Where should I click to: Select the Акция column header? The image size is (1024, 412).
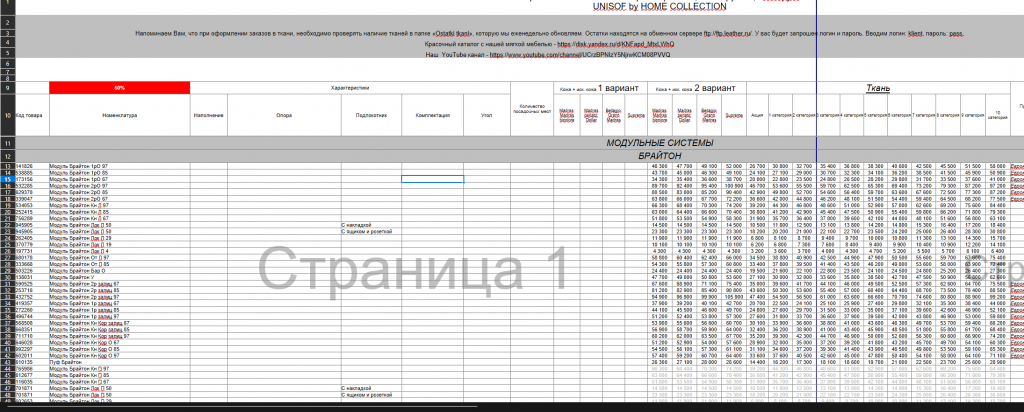[757, 116]
